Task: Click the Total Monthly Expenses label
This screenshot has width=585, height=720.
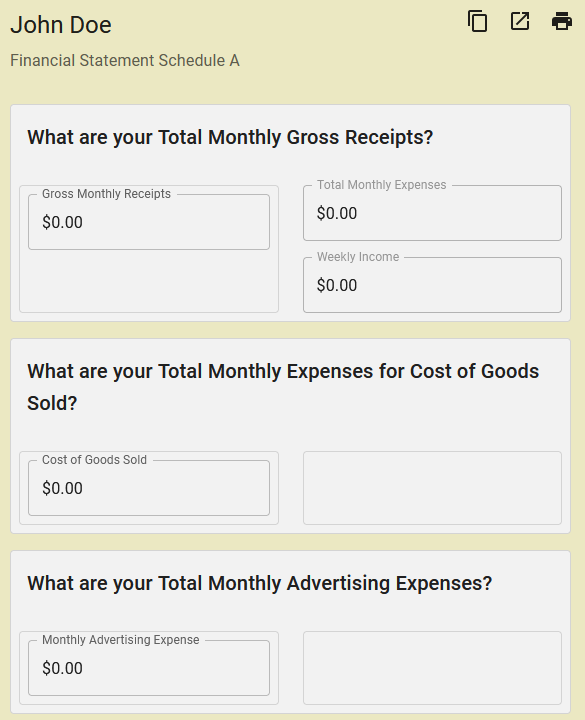Action: (x=382, y=185)
